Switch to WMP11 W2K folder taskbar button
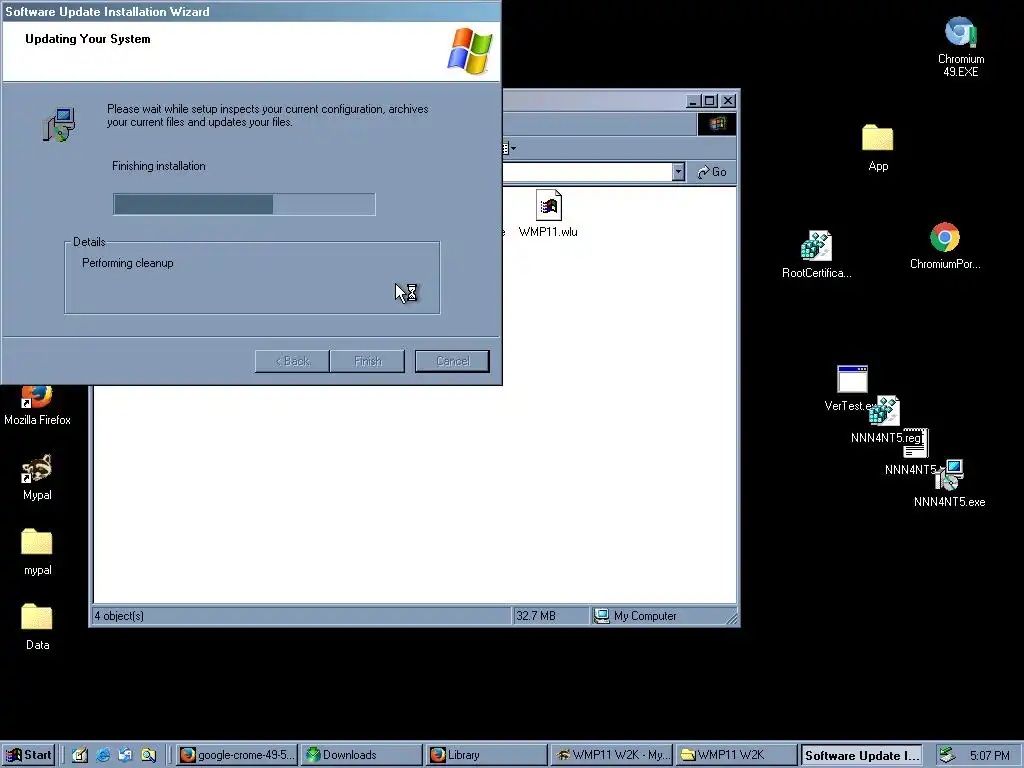Screen dimensions: 1024x768 (x=736, y=755)
